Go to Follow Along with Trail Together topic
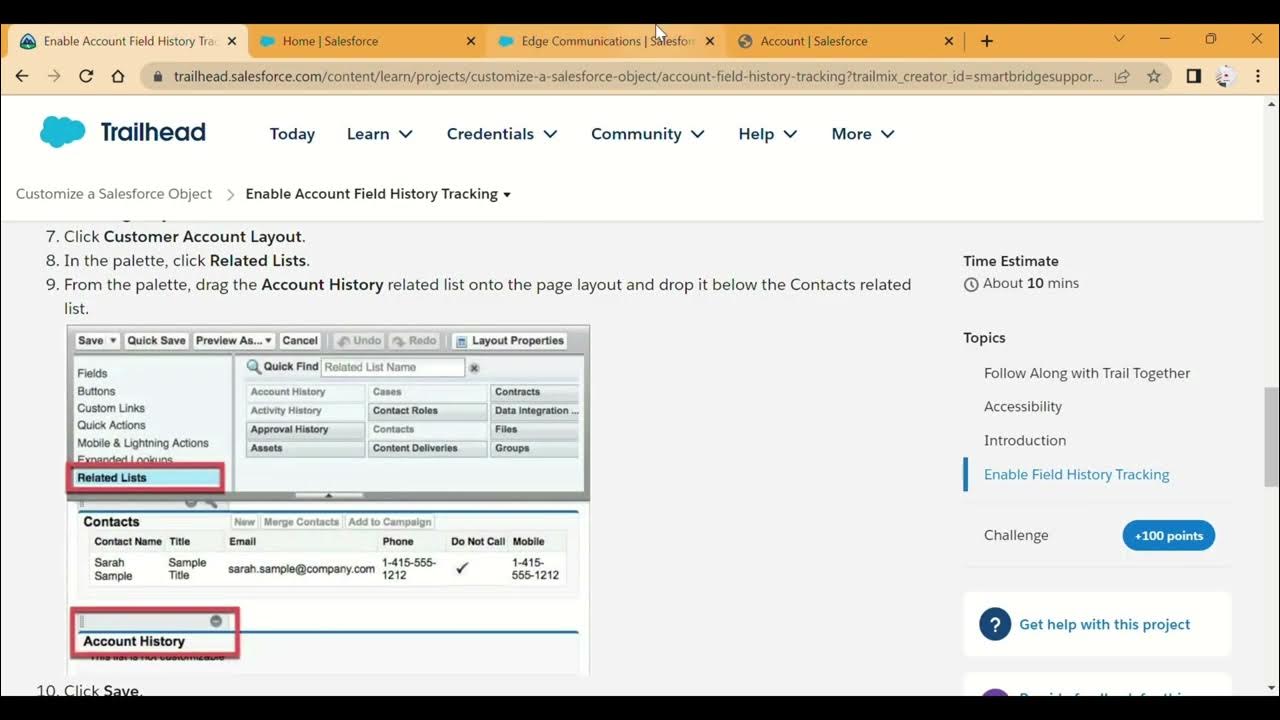Viewport: 1280px width, 720px height. [1087, 373]
